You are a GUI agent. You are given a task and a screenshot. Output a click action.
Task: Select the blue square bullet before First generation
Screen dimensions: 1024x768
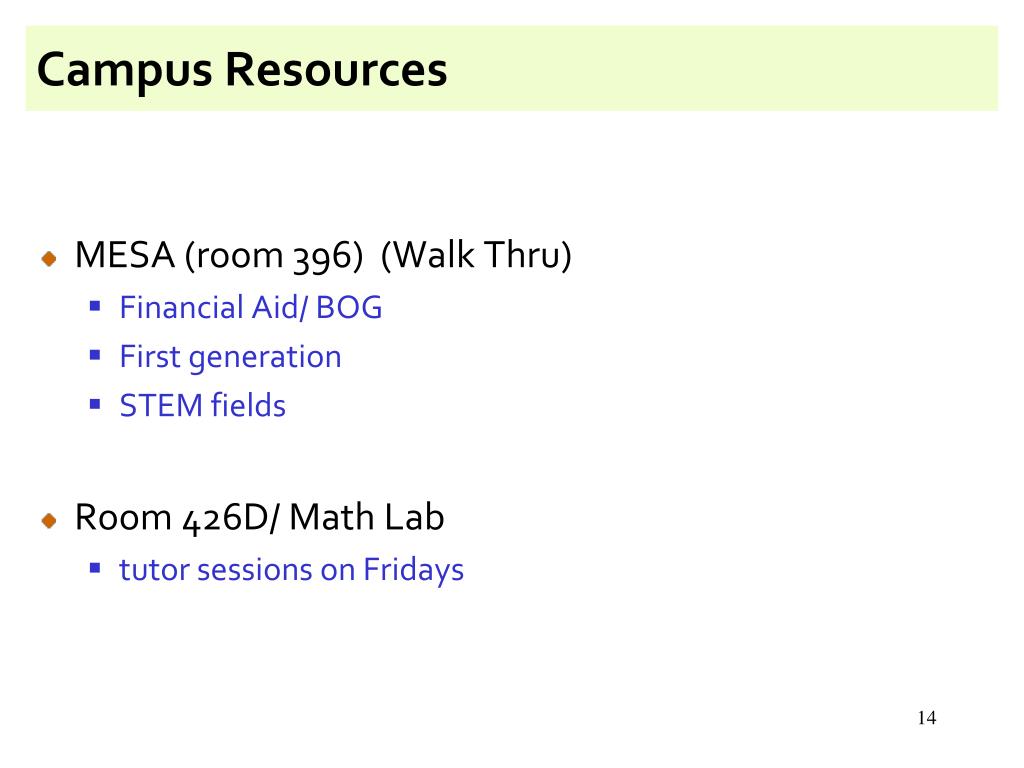[x=95, y=355]
